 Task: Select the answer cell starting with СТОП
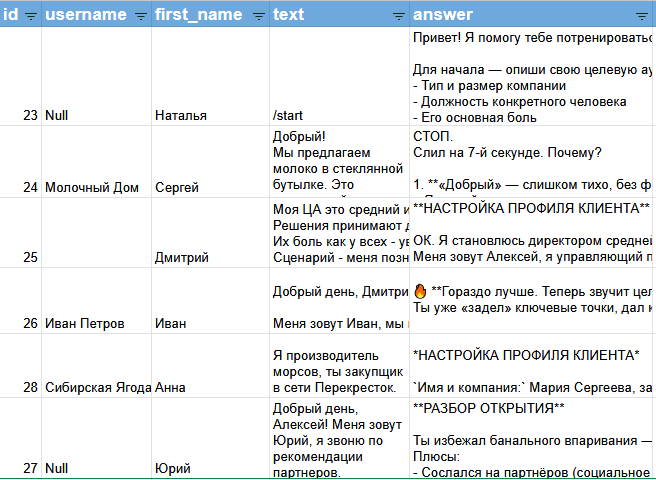[x=532, y=161]
